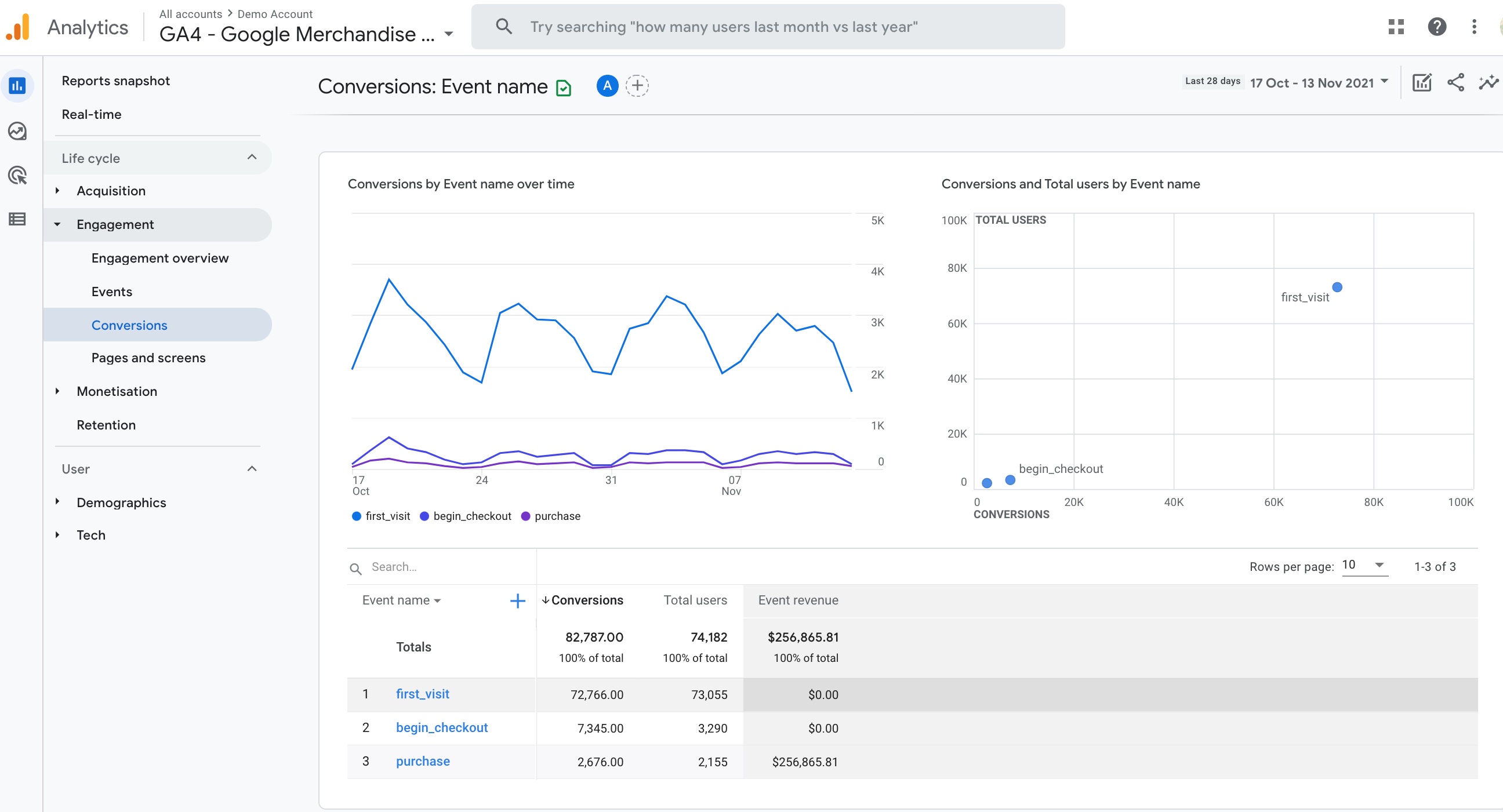Screen dimensions: 1503x812
Task: Add a comparison with the plus button
Action: (x=637, y=85)
